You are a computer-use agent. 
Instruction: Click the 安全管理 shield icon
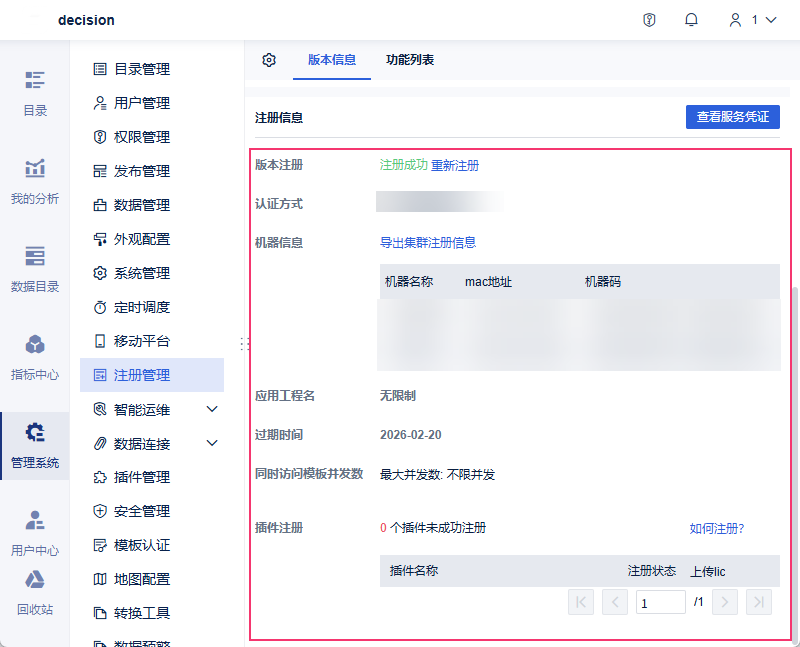(100, 511)
